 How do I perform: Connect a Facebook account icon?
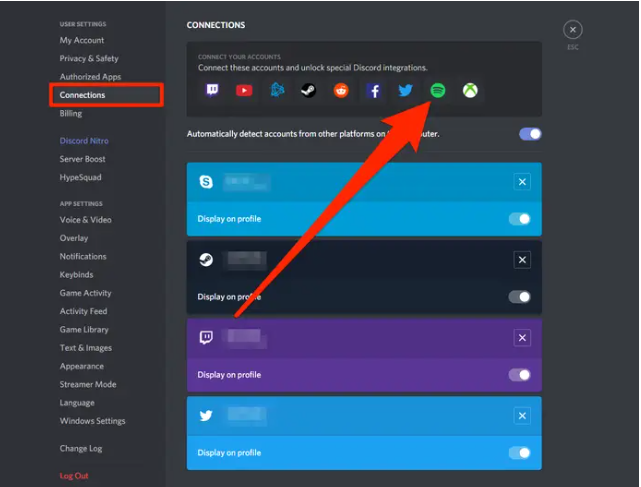click(374, 90)
